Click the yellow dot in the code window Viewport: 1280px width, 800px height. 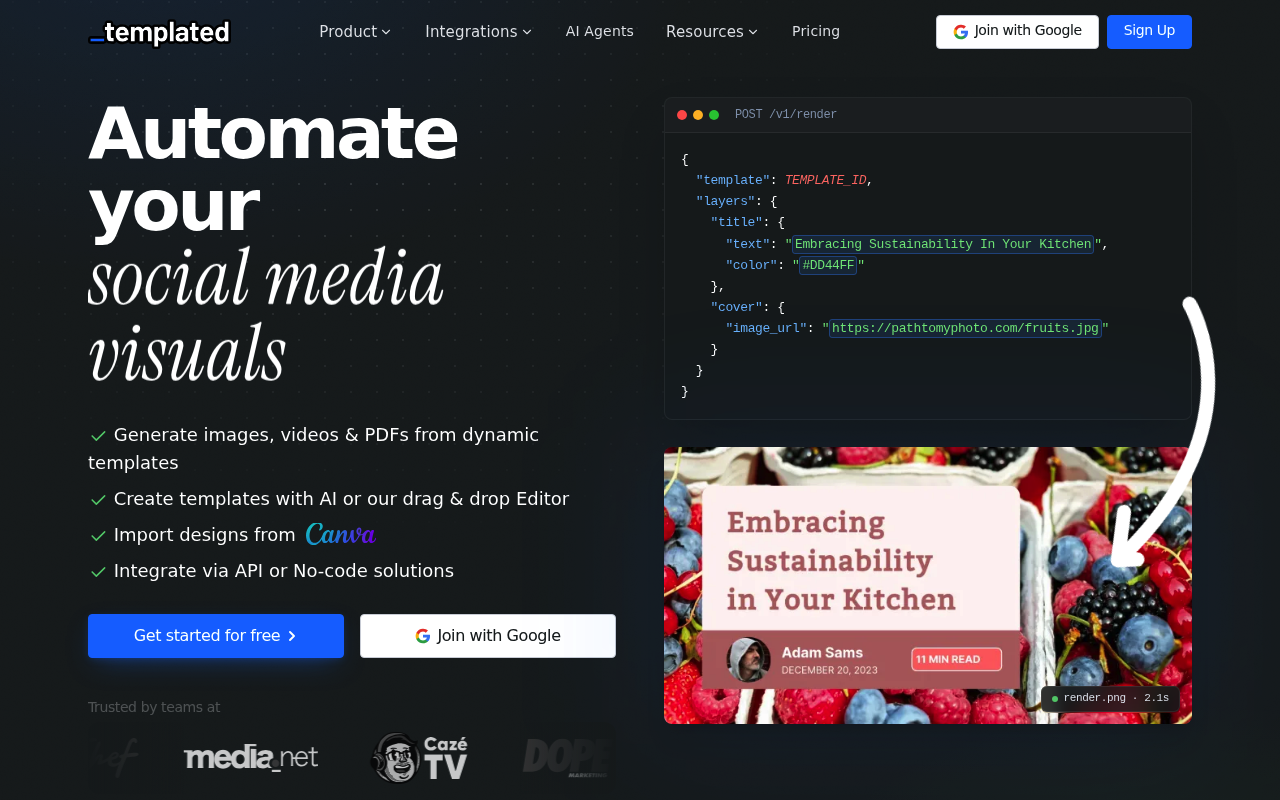[698, 115]
